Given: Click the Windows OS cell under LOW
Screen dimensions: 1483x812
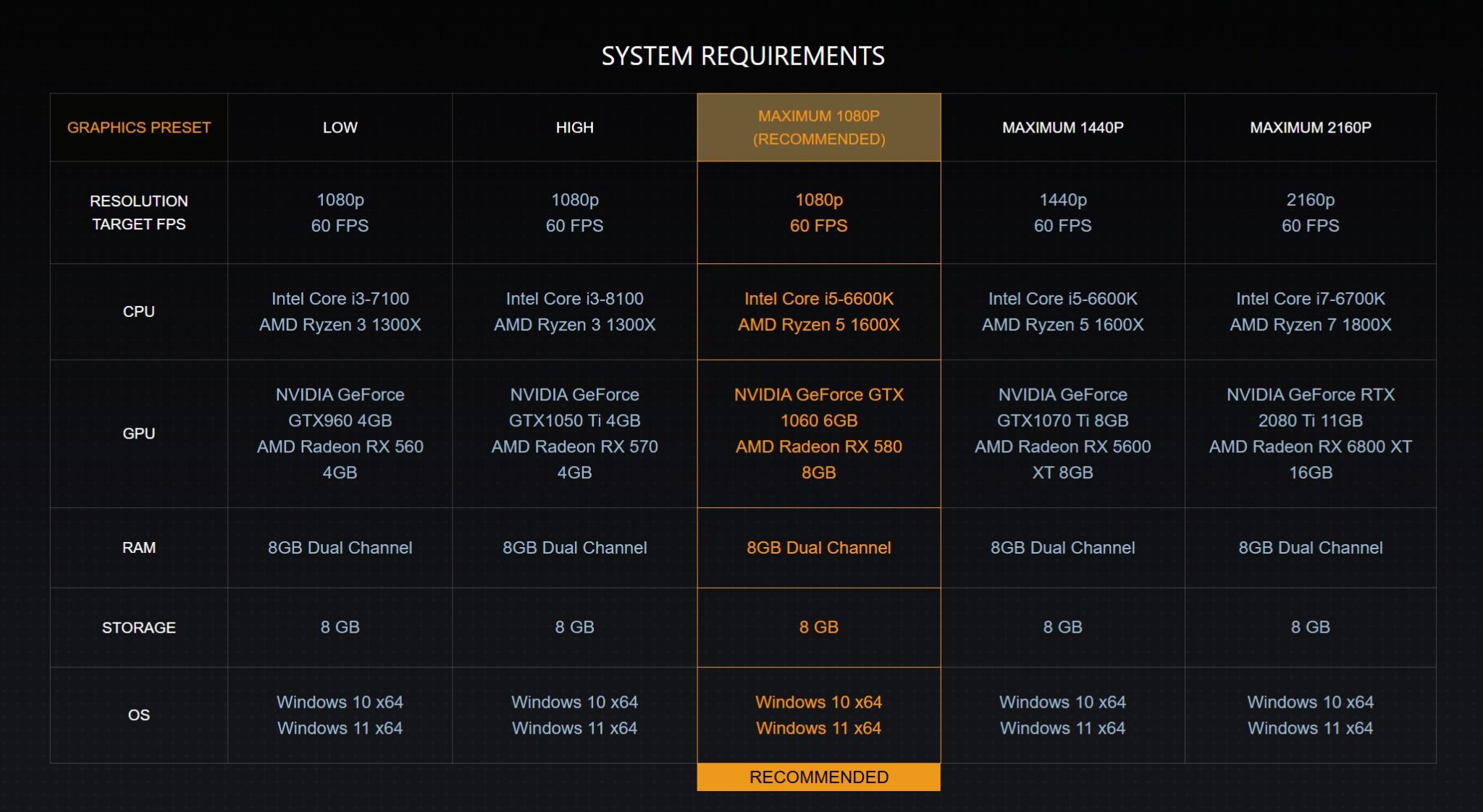Looking at the screenshot, I should click(340, 715).
